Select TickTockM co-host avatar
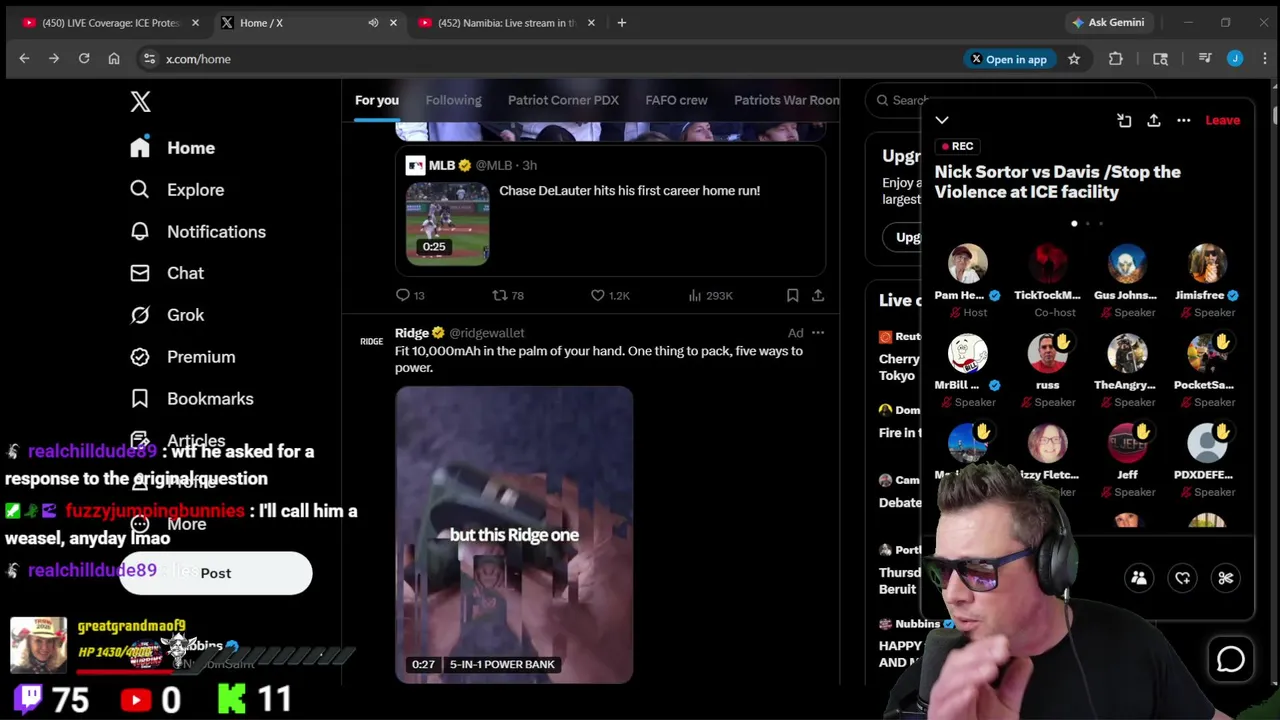 [1047, 264]
